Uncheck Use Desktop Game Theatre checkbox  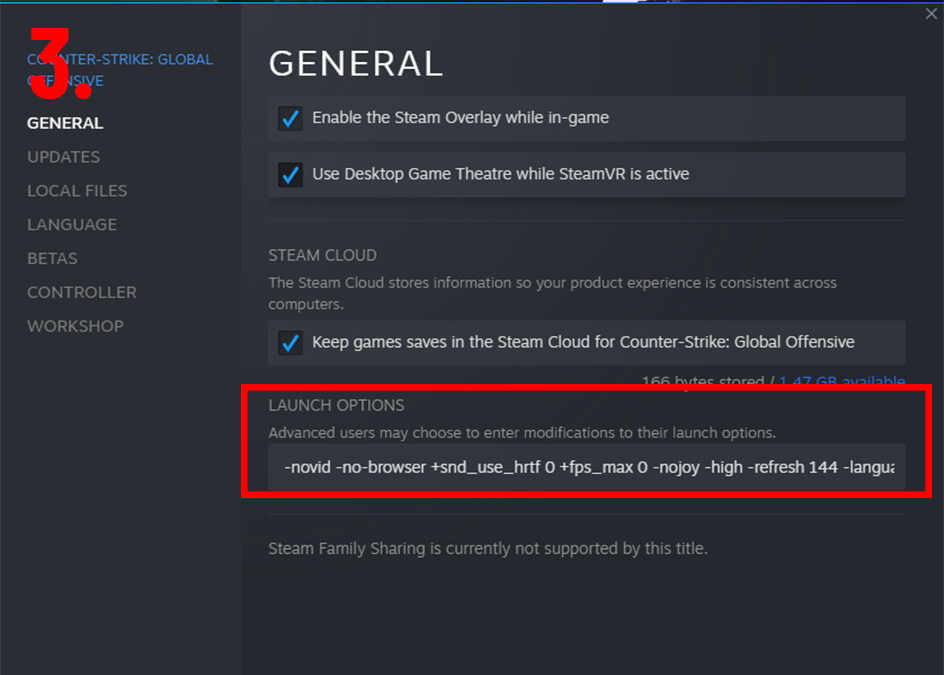click(290, 174)
